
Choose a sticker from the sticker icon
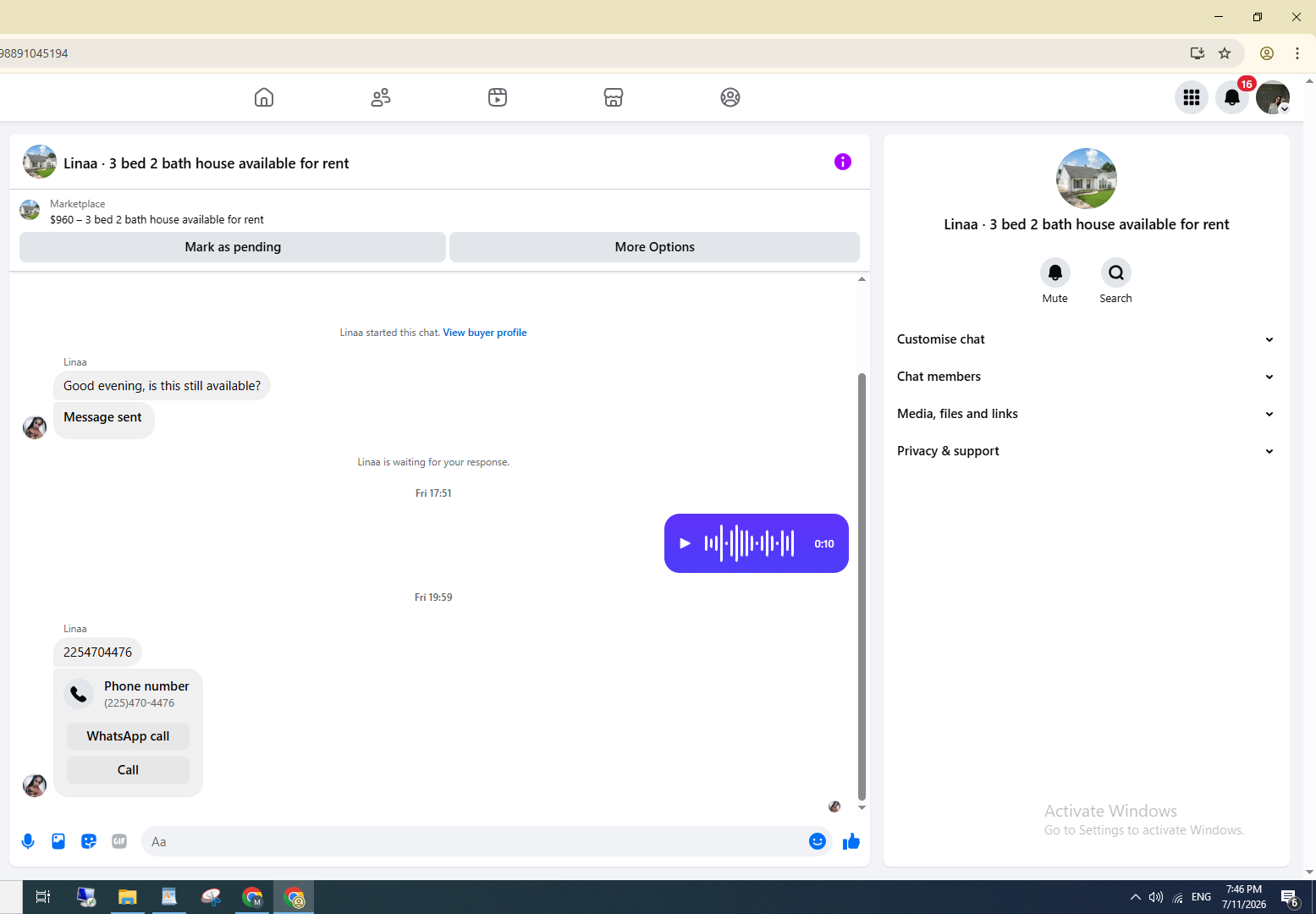(89, 841)
